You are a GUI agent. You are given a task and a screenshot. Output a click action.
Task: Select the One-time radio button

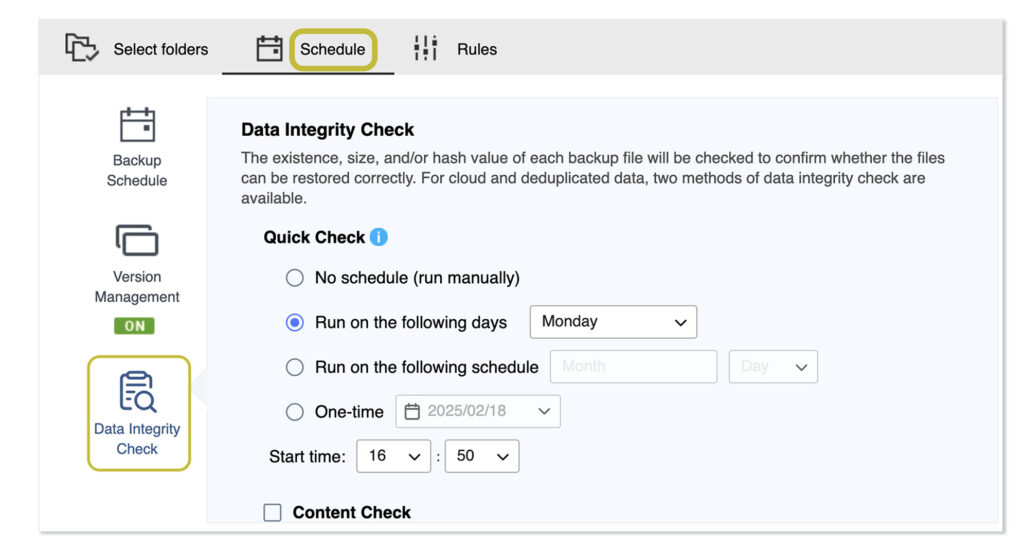coord(294,411)
